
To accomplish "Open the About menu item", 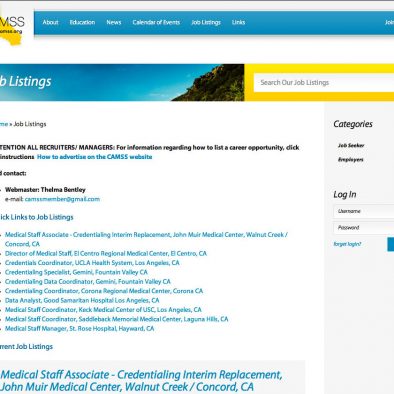I will (x=50, y=22).
